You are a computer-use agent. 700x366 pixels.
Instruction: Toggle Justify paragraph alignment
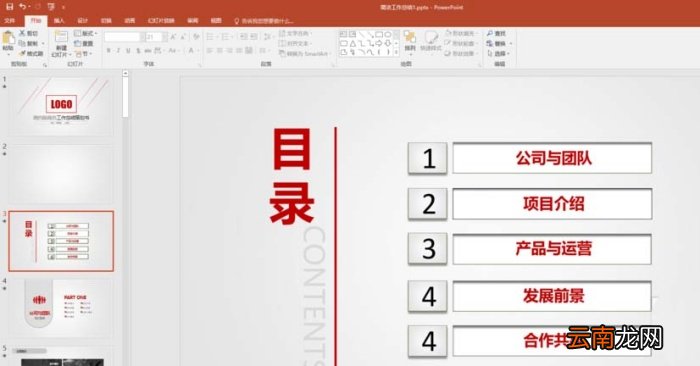click(x=239, y=51)
